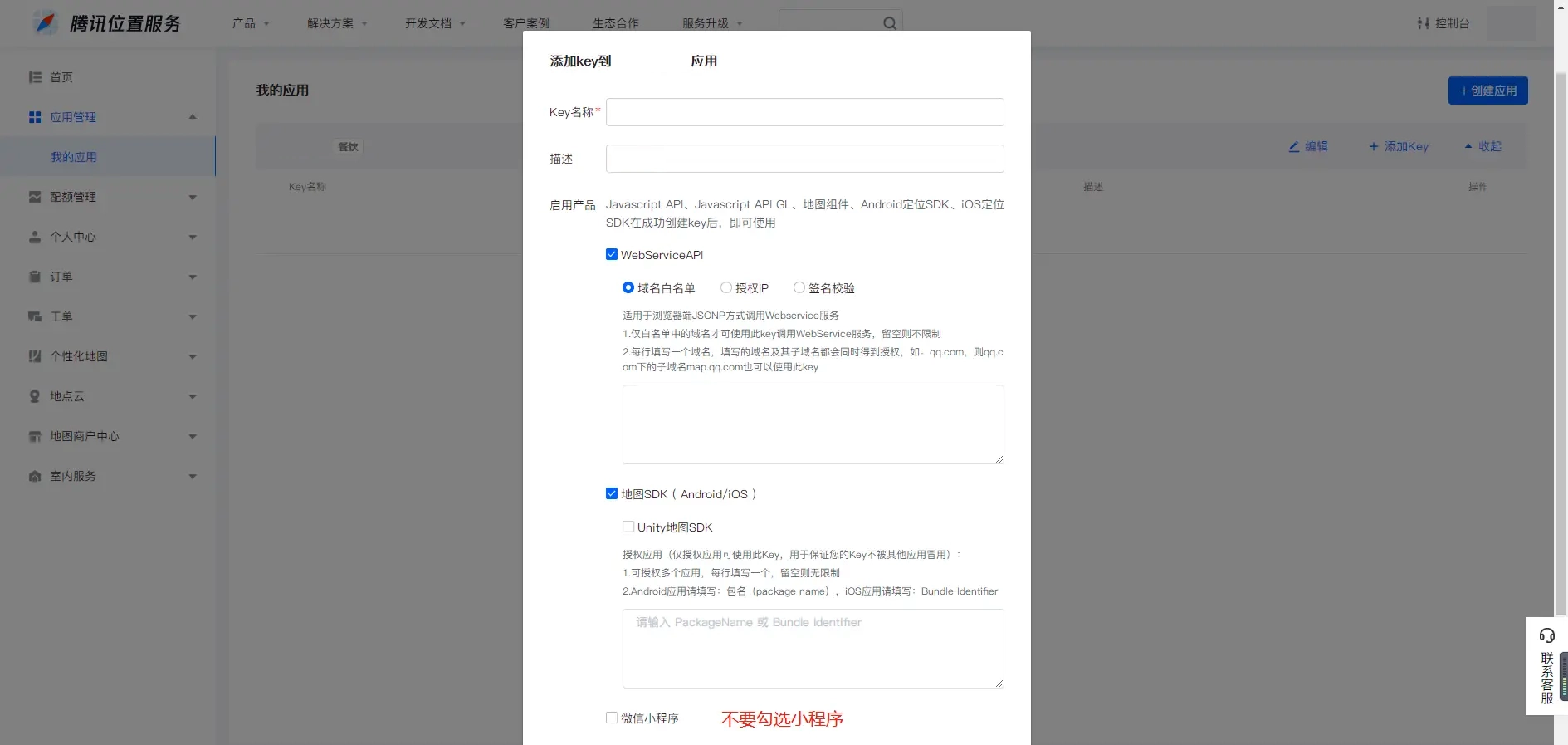Image resolution: width=1568 pixels, height=745 pixels.
Task: Click the 首页 home icon in sidebar
Action: 35,77
